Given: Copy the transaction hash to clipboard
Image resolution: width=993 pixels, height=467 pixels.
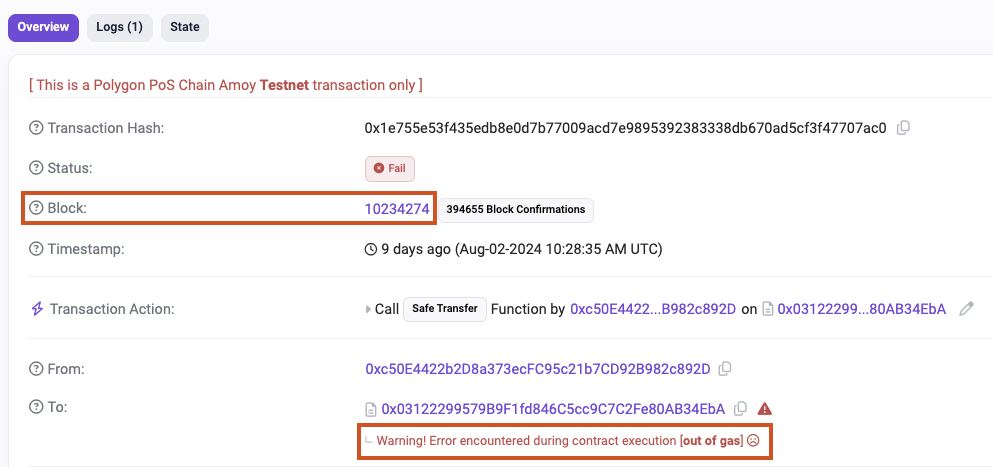Looking at the screenshot, I should pyautogui.click(x=904, y=128).
